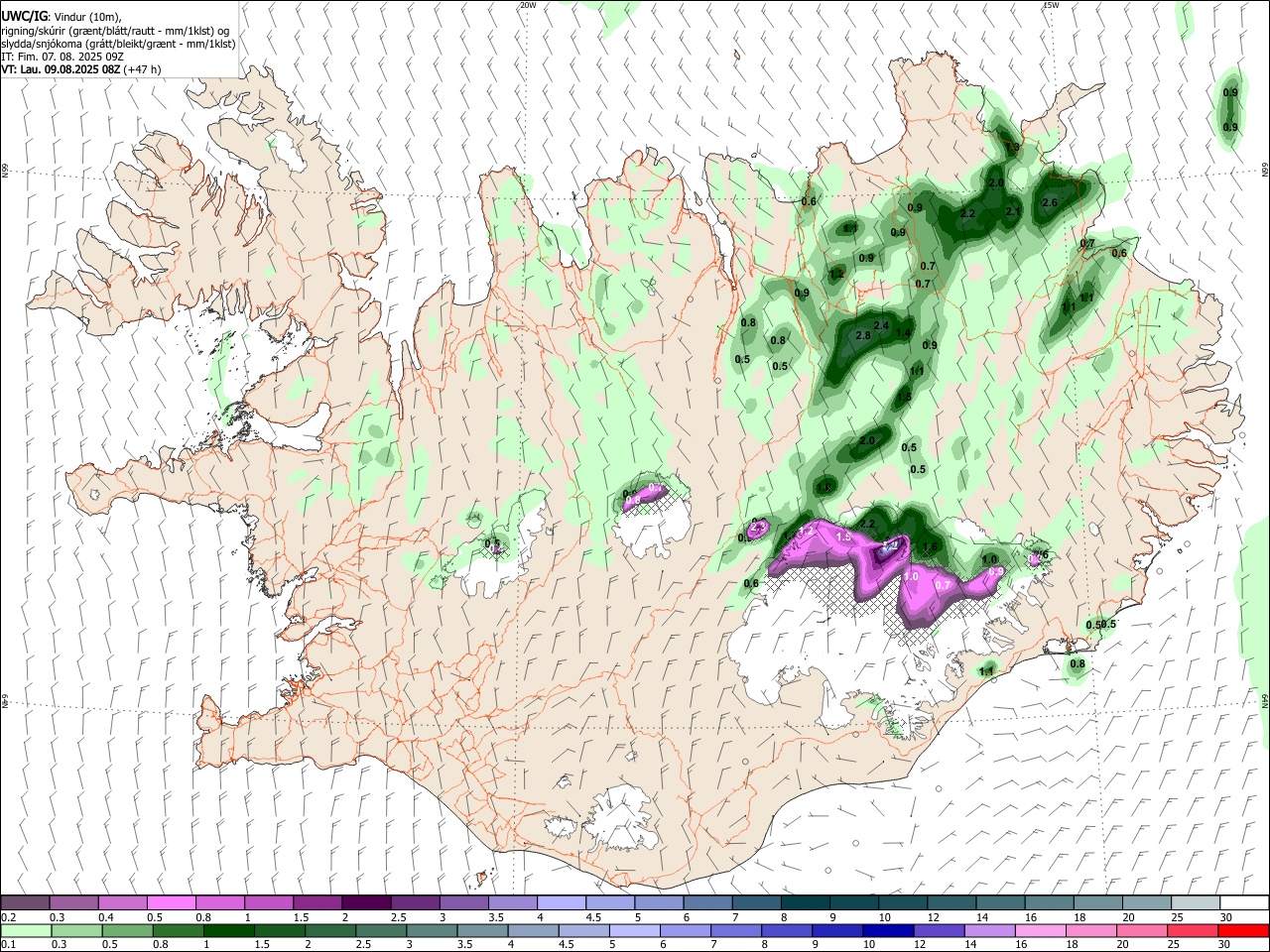
Task: Click the 15W longitude label at the top
Action: click(1052, 5)
